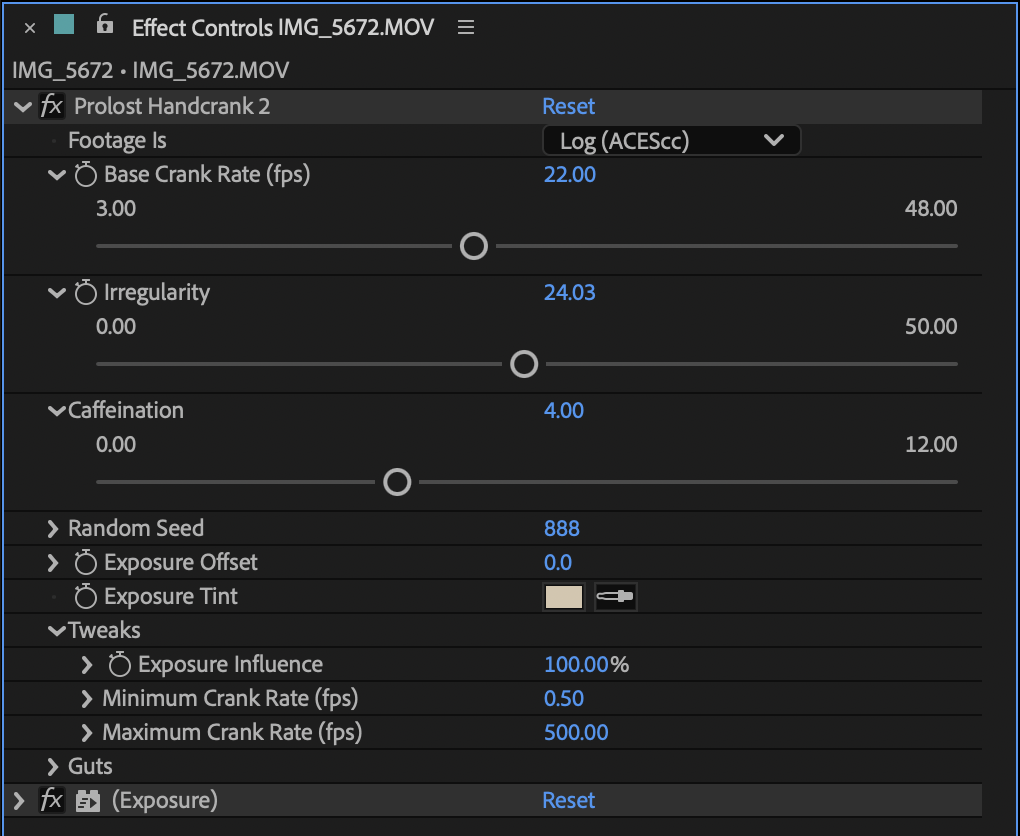Click the Effect Controls IMG_5672.MOV tab title
1020x836 pixels.
(x=283, y=27)
